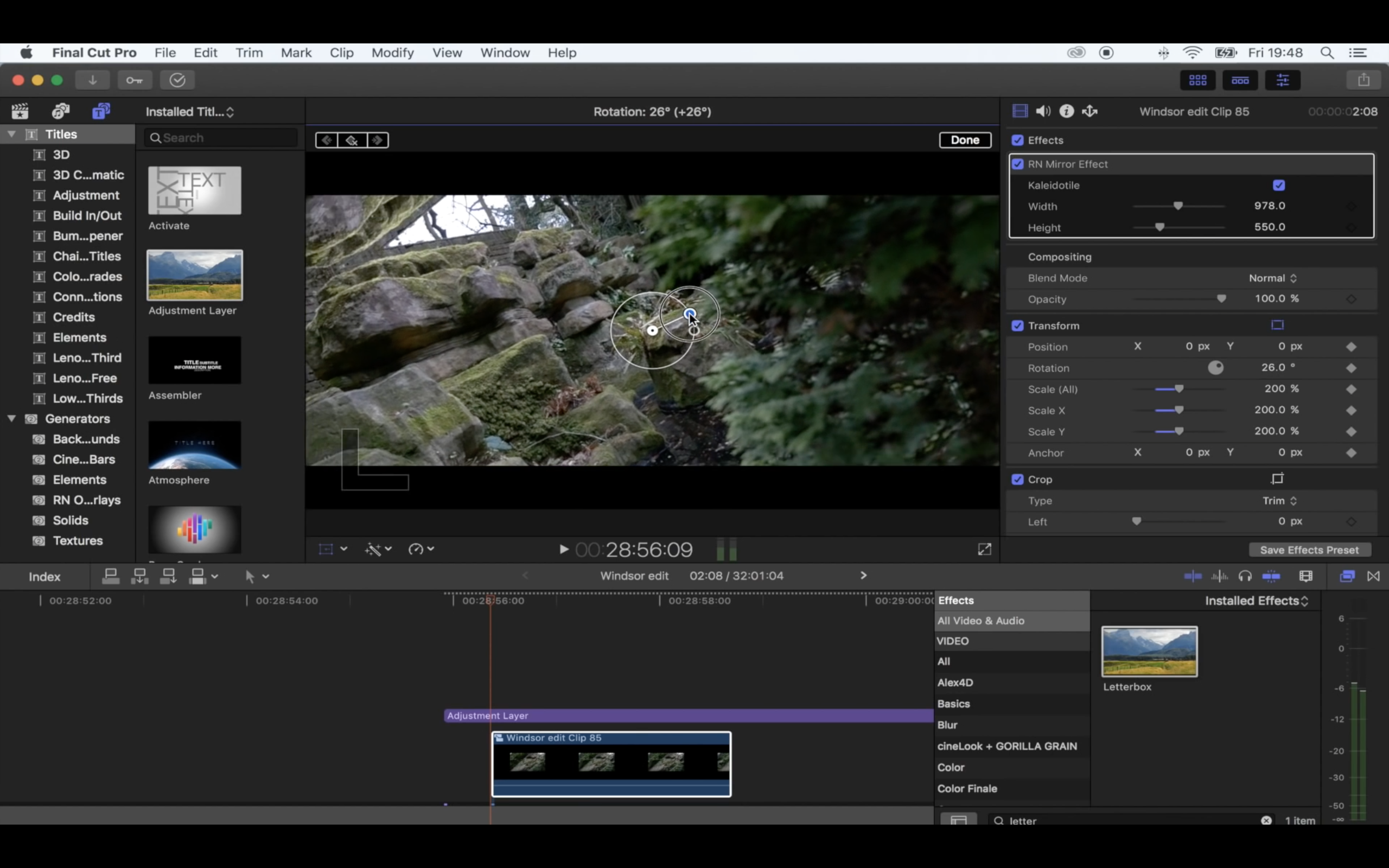Click the Opacity slider handle
The width and height of the screenshot is (1389, 868).
1221,298
